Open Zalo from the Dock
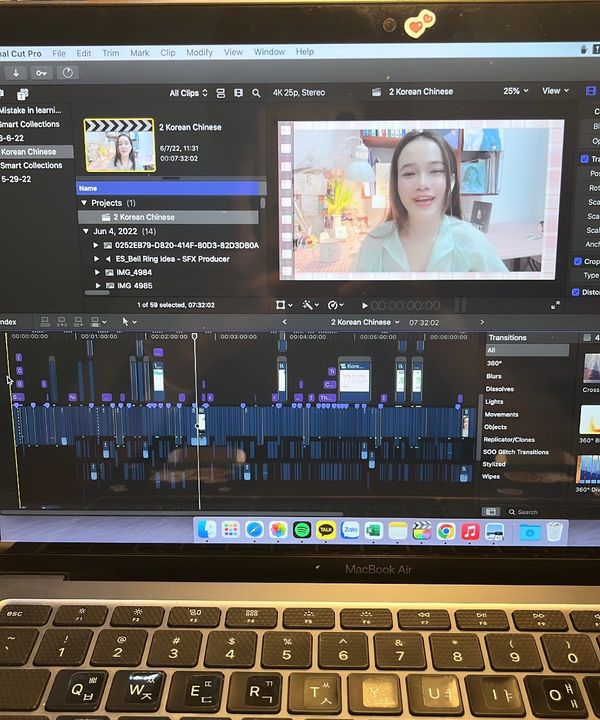 [x=350, y=530]
